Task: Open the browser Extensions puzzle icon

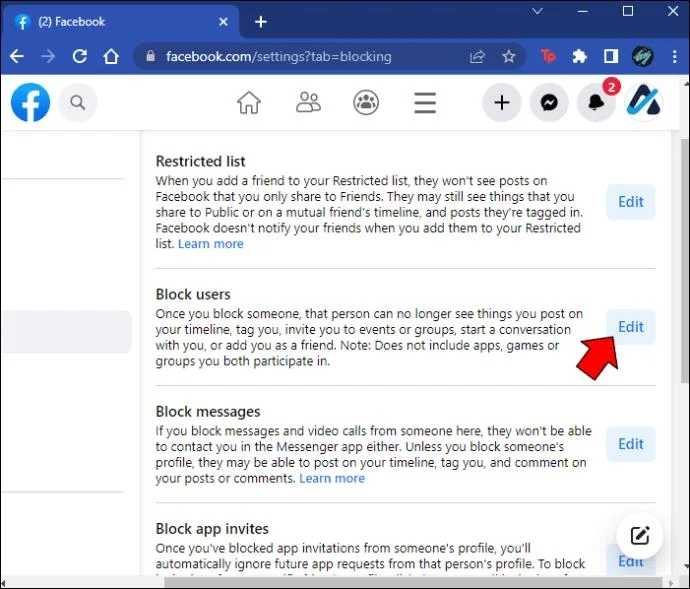Action: 580,56
